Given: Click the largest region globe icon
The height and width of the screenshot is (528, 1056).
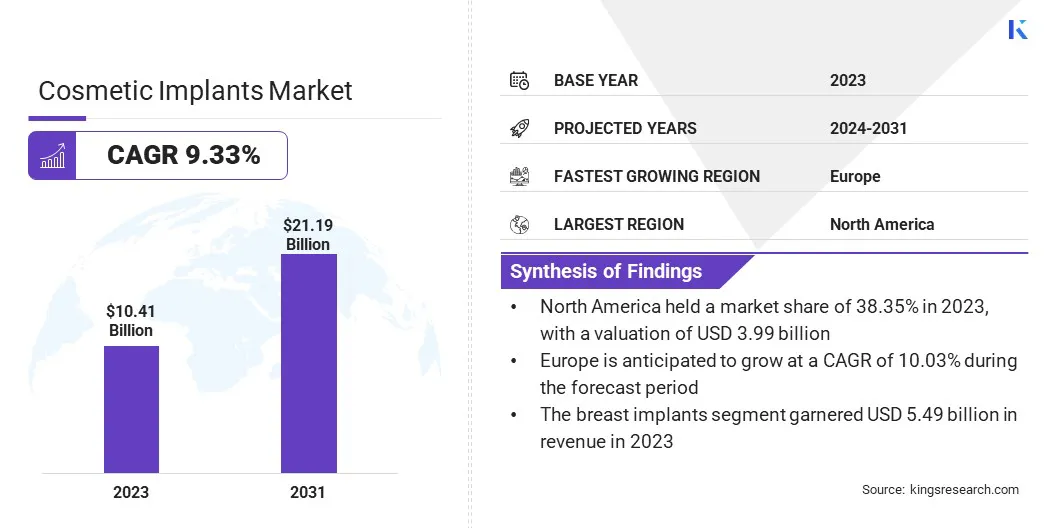Looking at the screenshot, I should (519, 224).
